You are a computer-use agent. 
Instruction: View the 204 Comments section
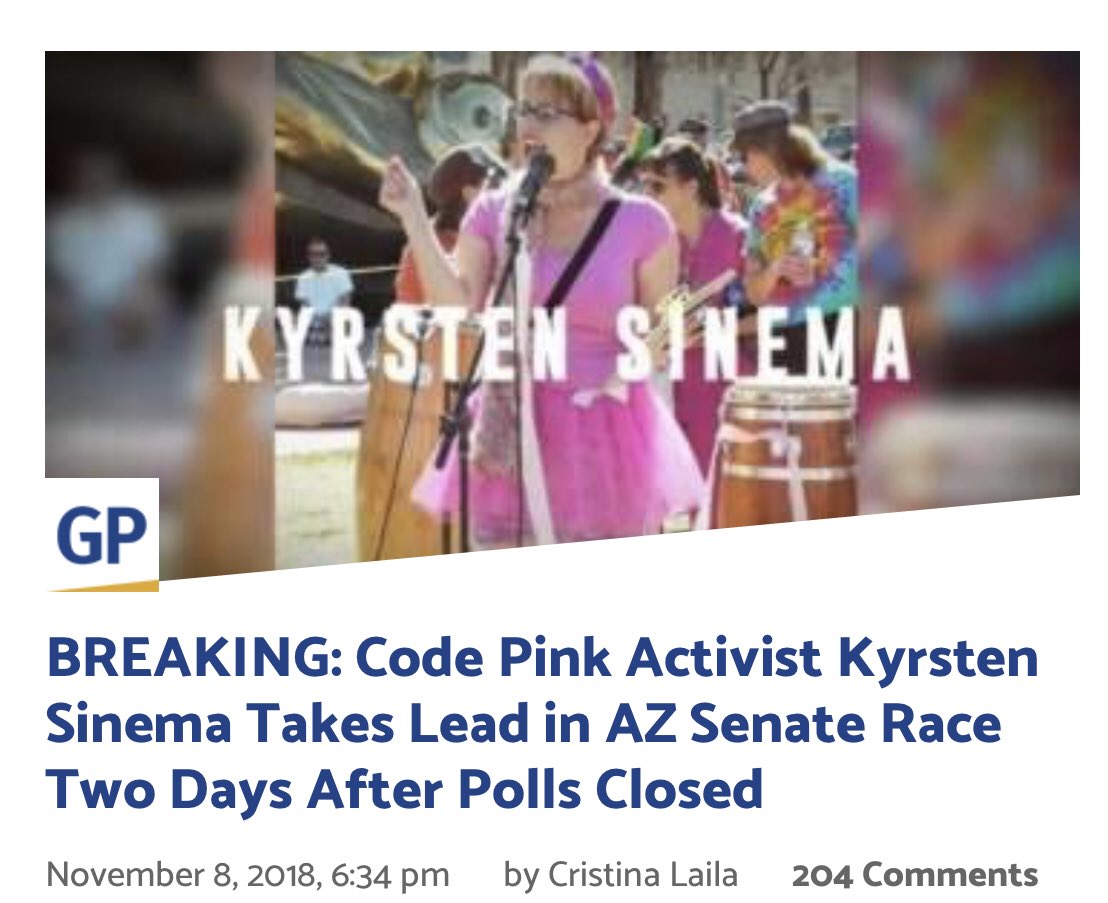point(915,875)
